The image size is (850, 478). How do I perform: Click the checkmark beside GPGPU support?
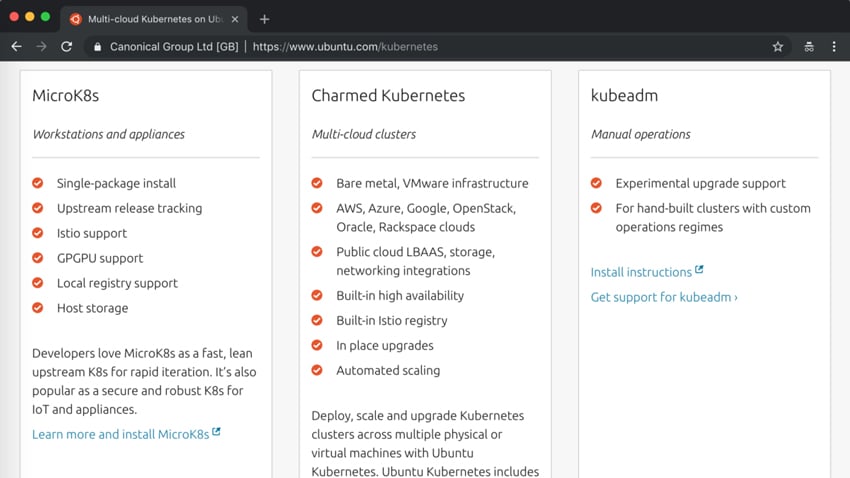37,258
